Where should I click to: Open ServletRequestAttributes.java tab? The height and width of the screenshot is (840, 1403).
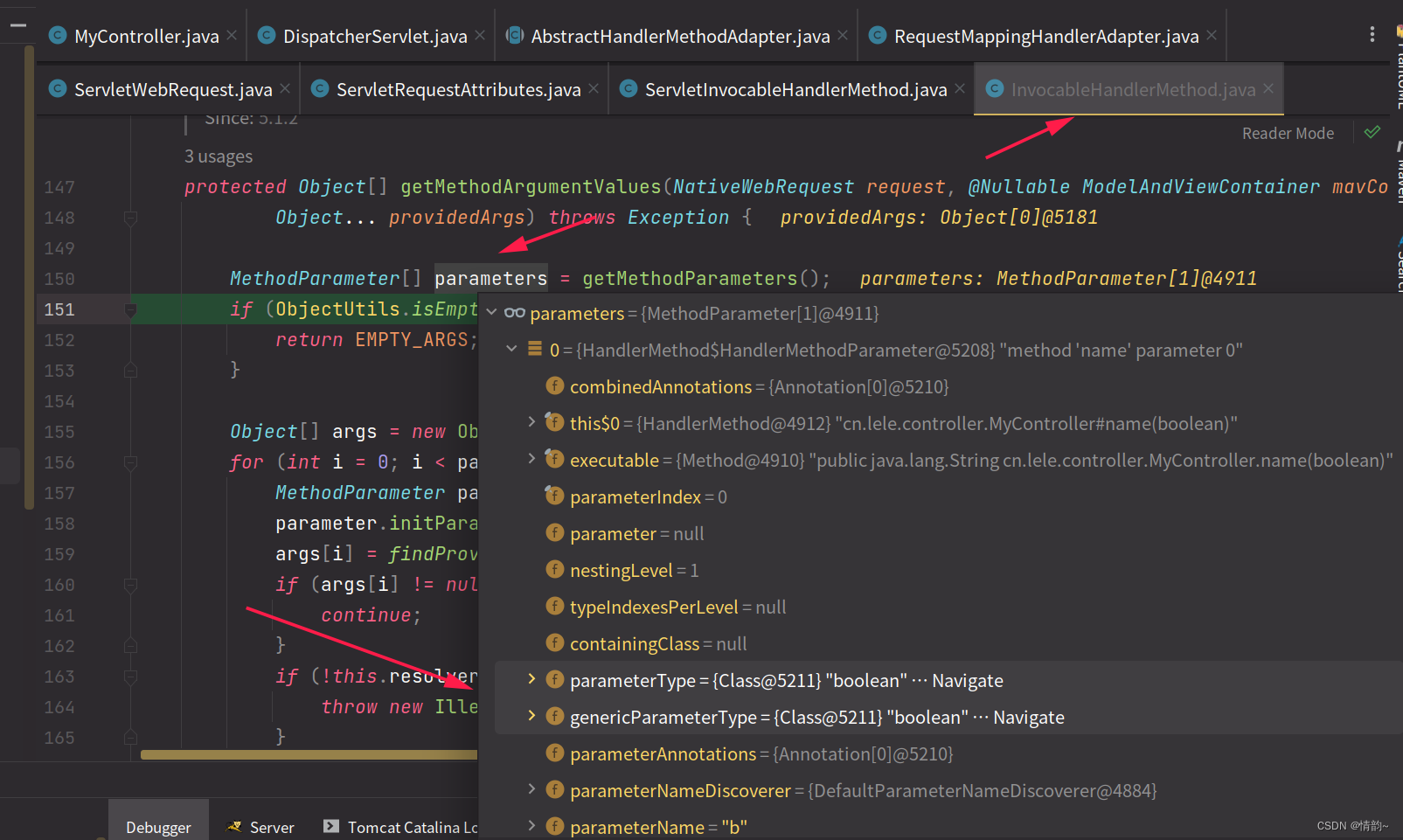456,89
